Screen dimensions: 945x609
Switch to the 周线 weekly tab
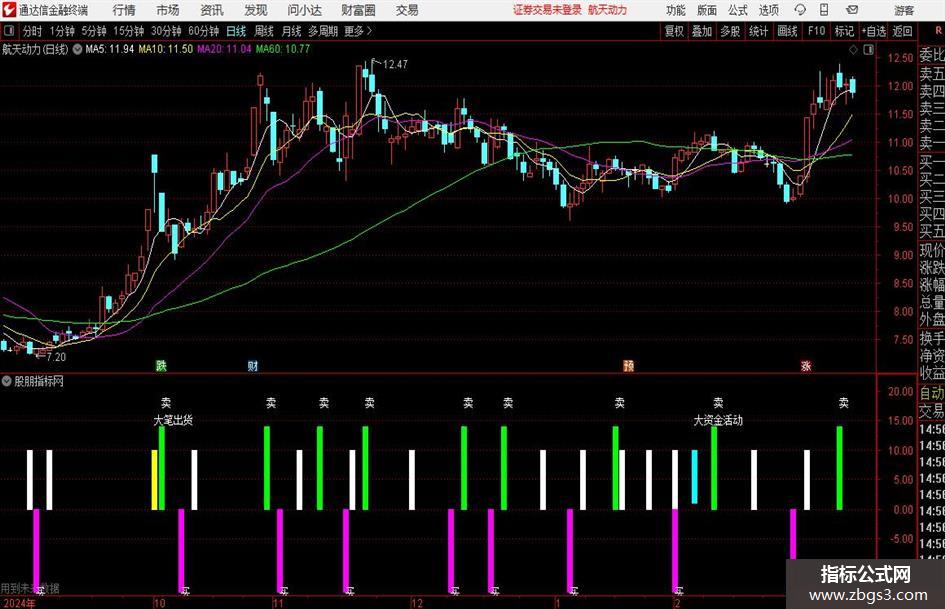click(263, 31)
